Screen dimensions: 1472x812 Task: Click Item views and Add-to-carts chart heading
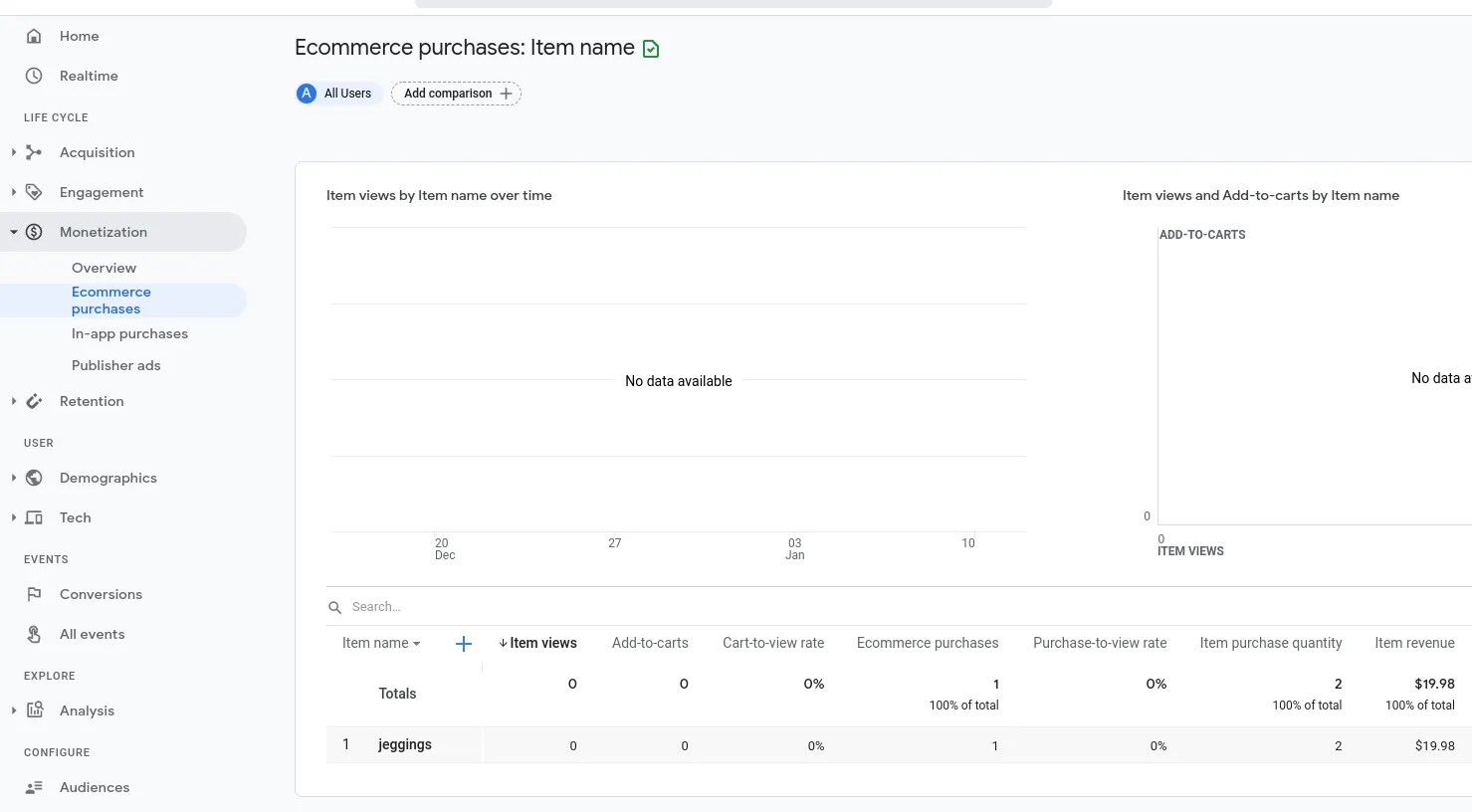(1261, 195)
